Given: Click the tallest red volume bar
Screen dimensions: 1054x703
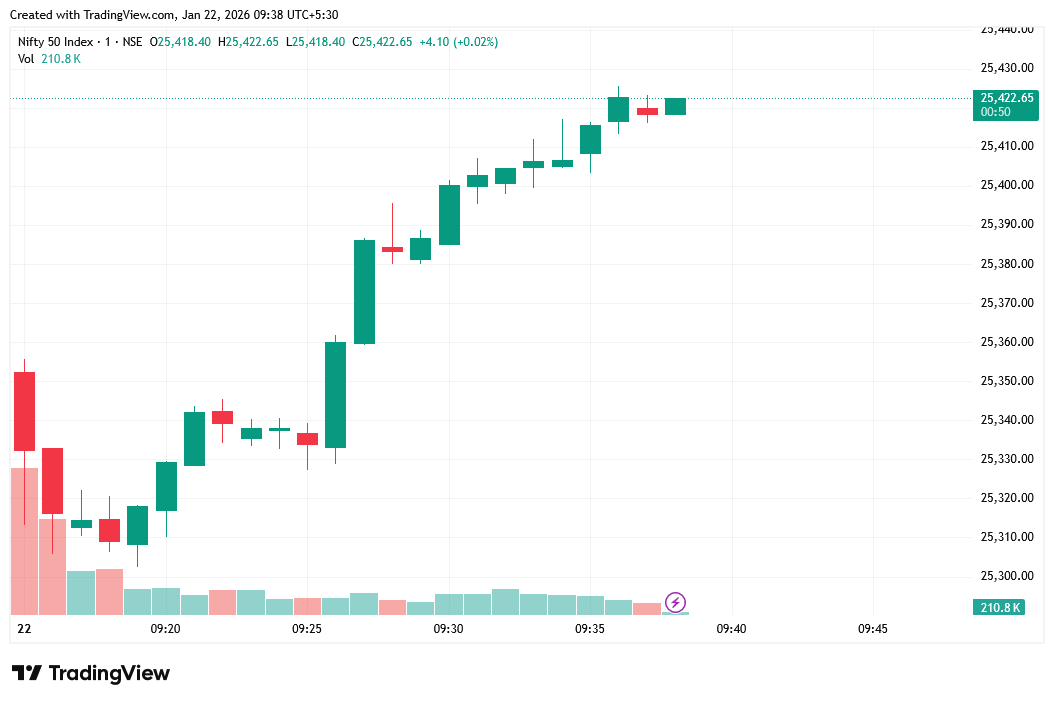Looking at the screenshot, I should (x=24, y=540).
